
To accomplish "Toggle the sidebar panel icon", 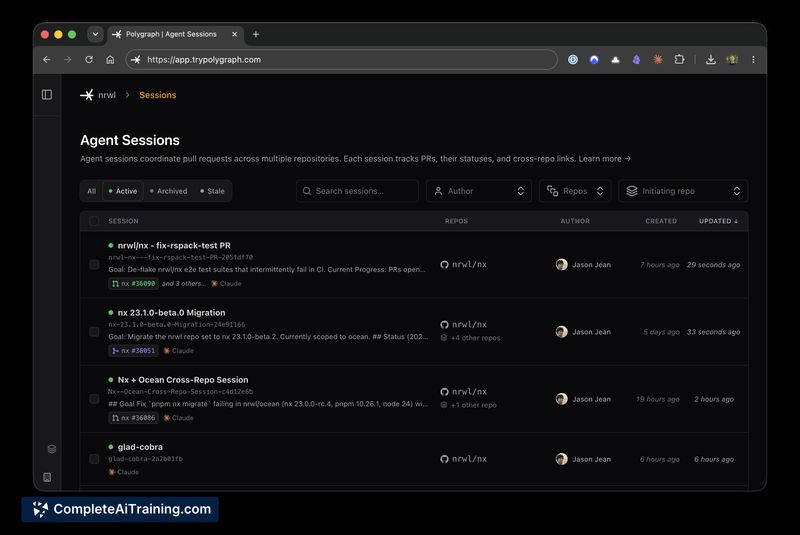I will pyautogui.click(x=47, y=95).
